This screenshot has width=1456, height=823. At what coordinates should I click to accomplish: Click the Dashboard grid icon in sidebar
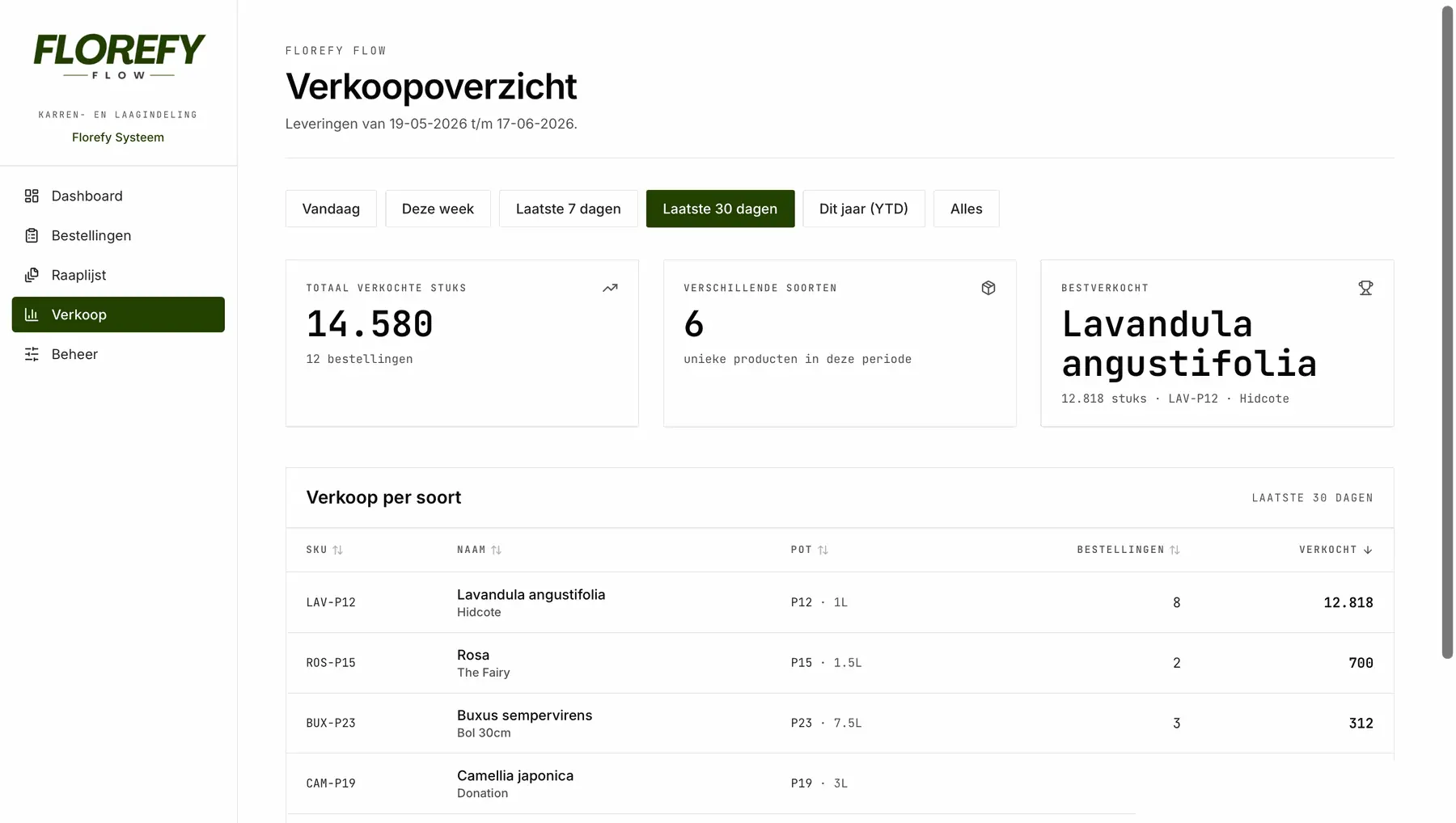32,196
